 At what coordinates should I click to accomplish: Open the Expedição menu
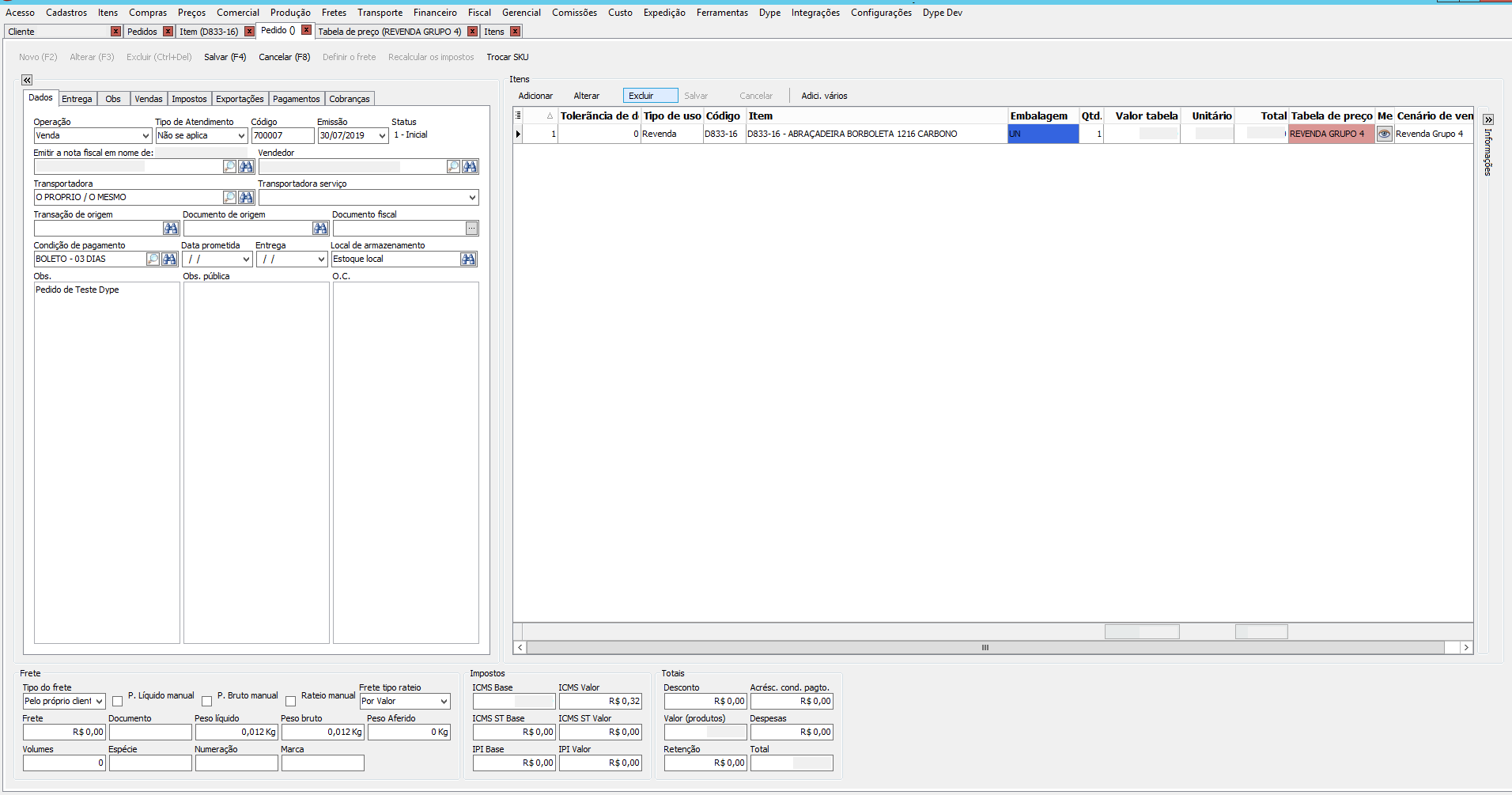[664, 13]
